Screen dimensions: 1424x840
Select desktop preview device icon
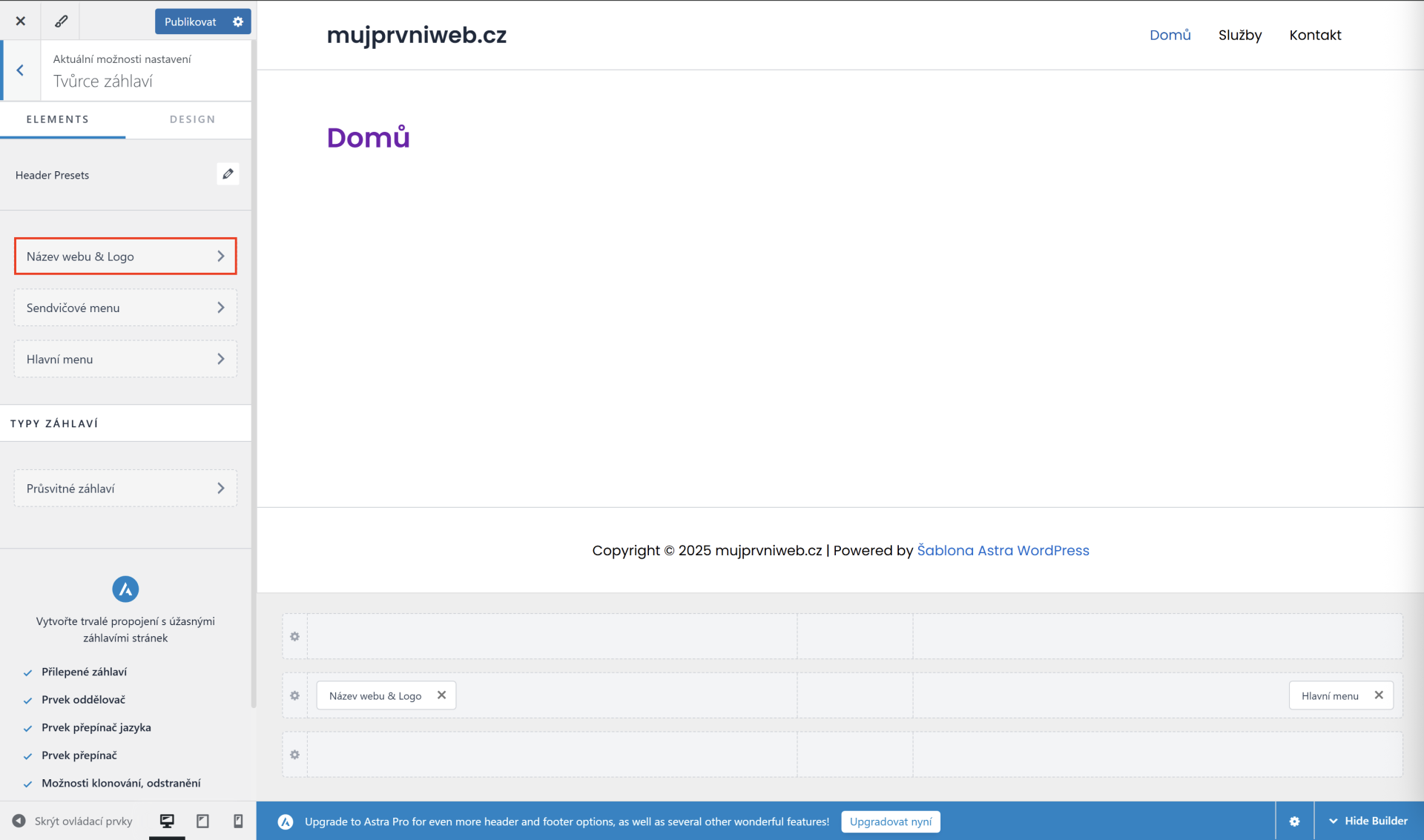point(167,821)
